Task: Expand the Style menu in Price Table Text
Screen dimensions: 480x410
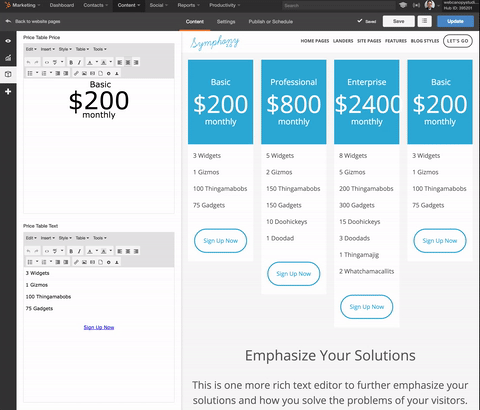Action: tap(65, 238)
